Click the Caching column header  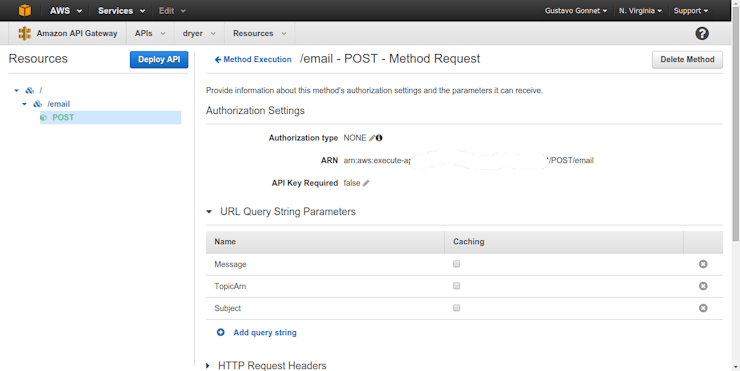[x=469, y=242]
